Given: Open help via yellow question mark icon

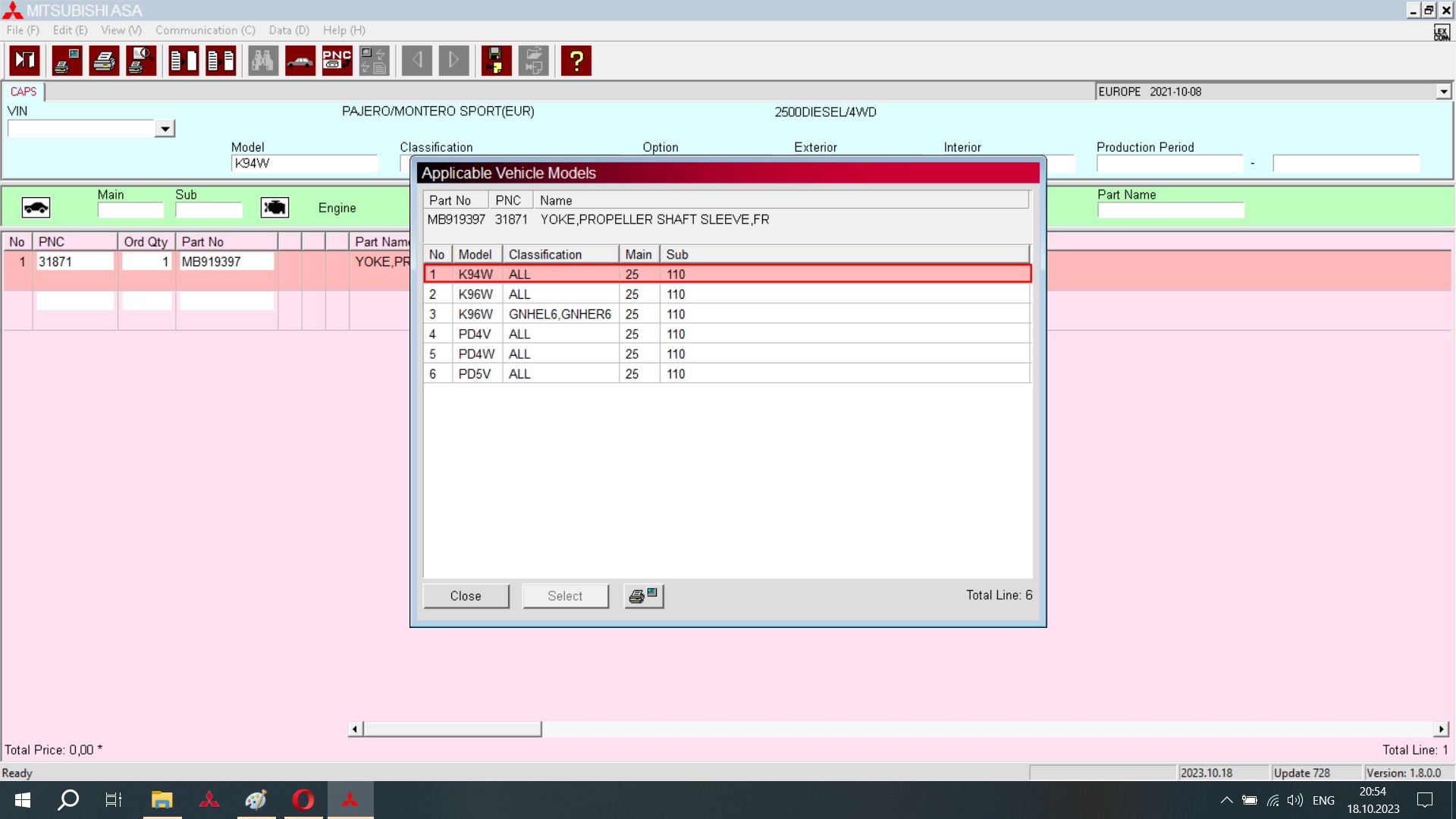Looking at the screenshot, I should pyautogui.click(x=576, y=61).
